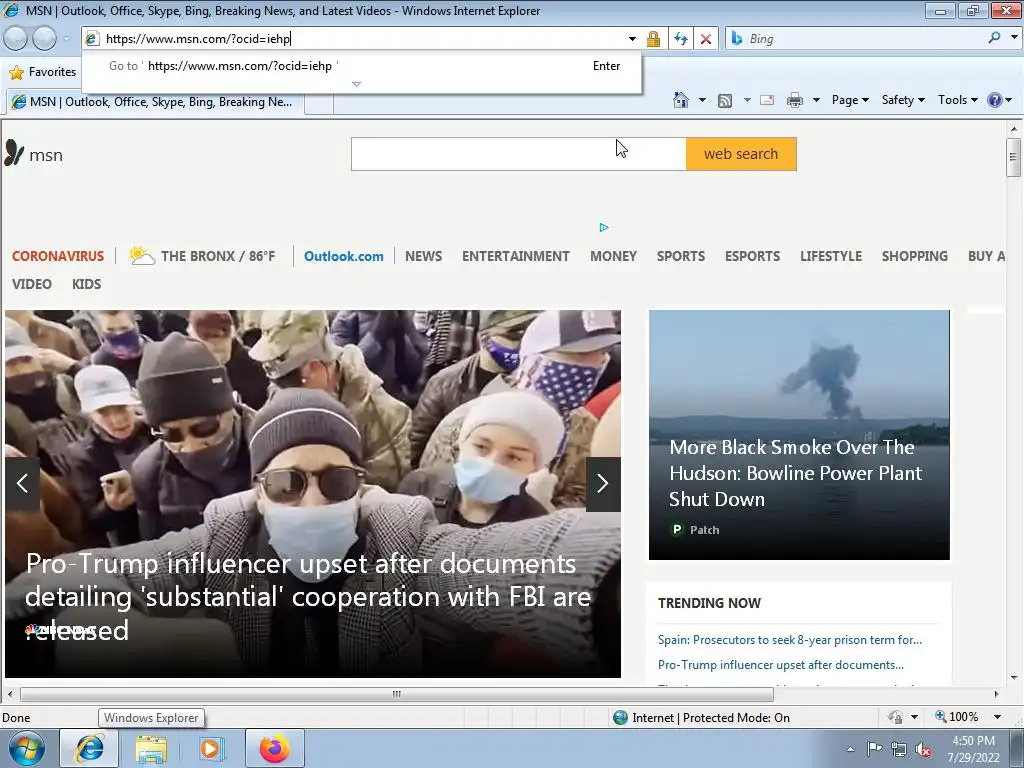
Task: Open the LIFESTYLE section
Action: tap(831, 256)
